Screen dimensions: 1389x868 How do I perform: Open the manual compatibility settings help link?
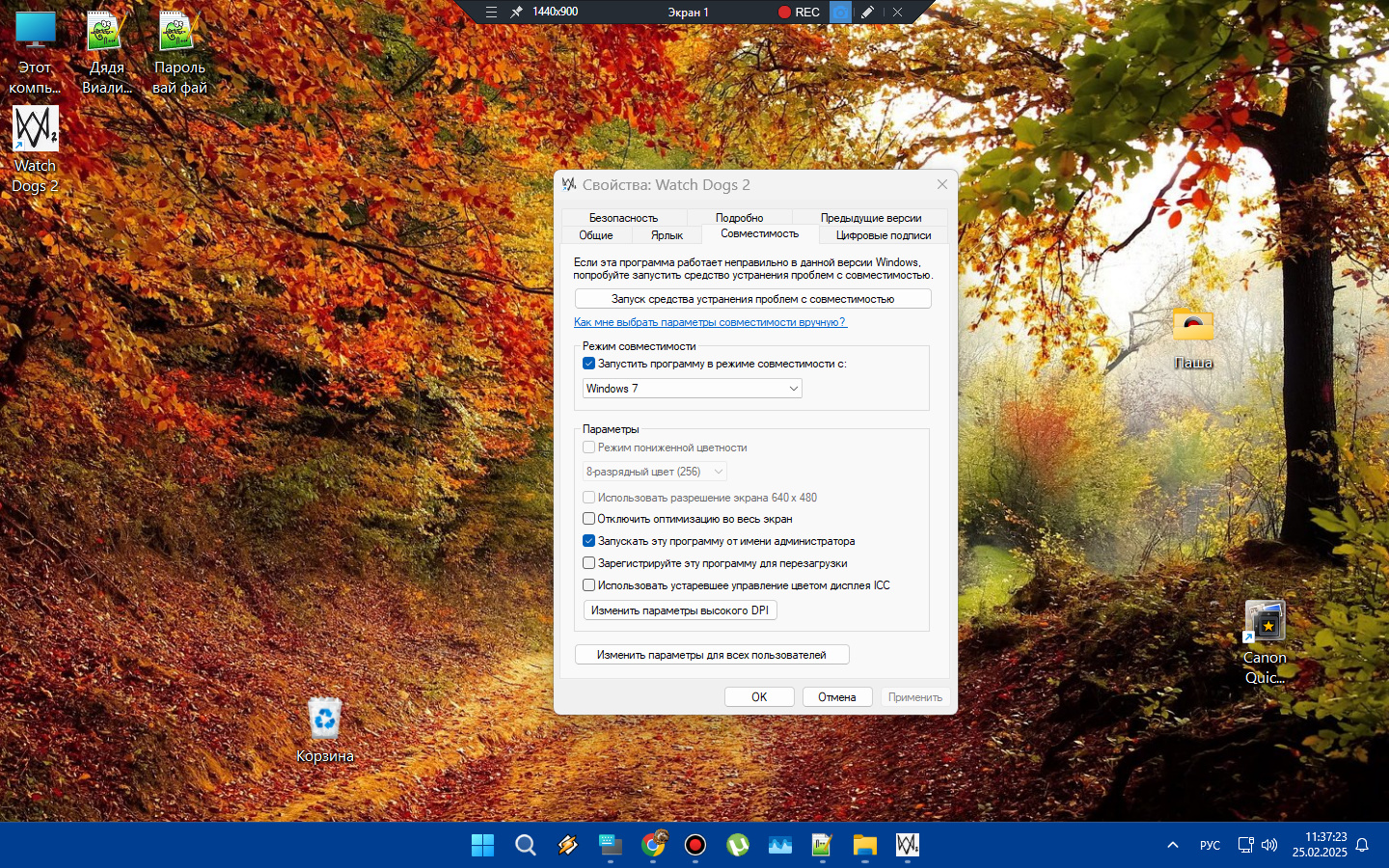click(710, 322)
